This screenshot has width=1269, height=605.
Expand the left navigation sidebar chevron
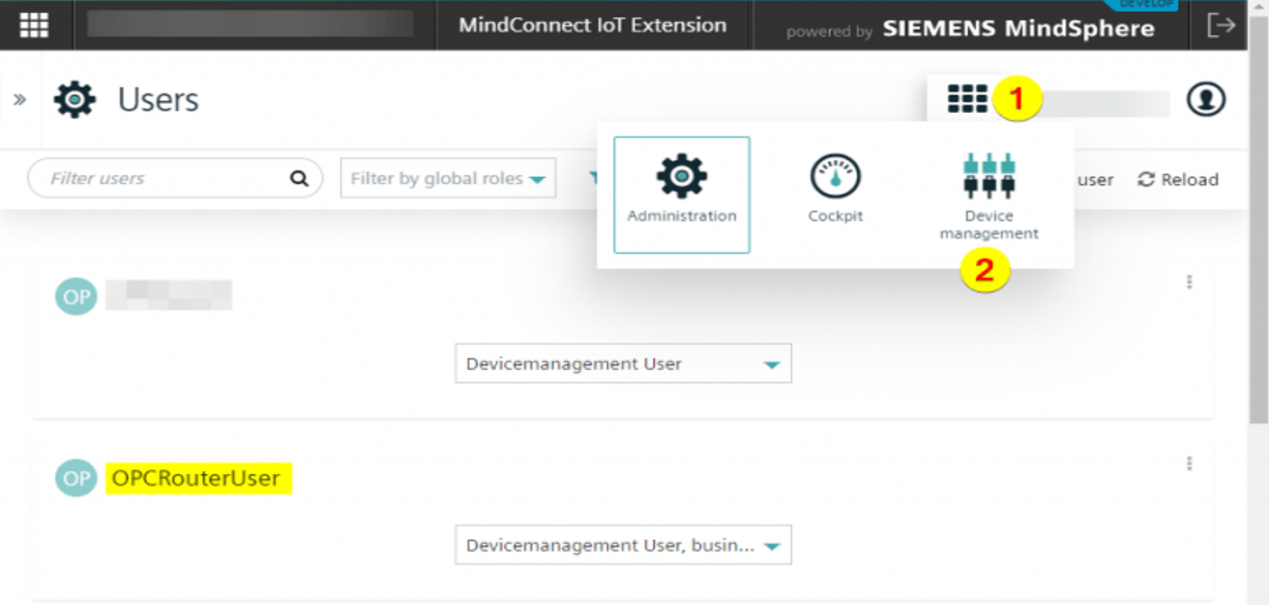[19, 100]
